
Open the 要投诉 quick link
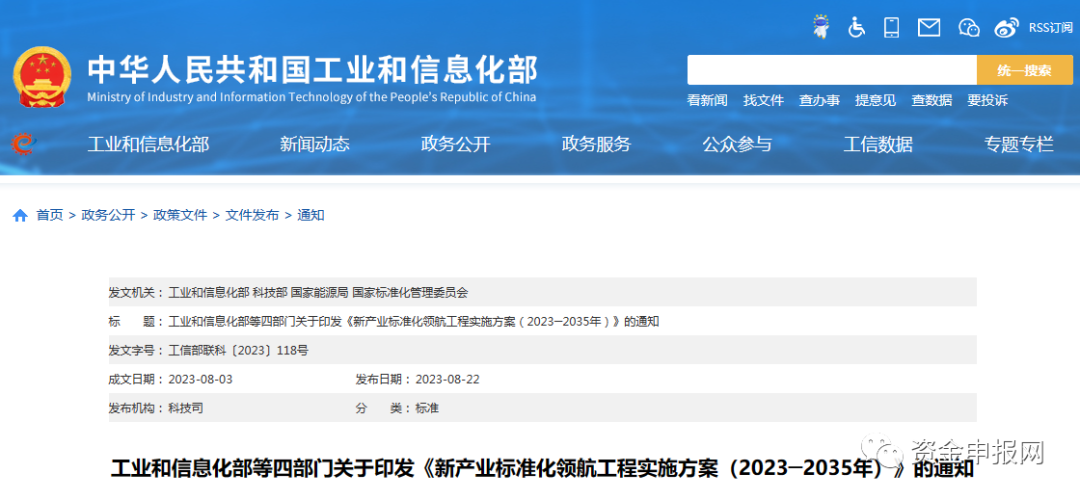pyautogui.click(x=987, y=101)
